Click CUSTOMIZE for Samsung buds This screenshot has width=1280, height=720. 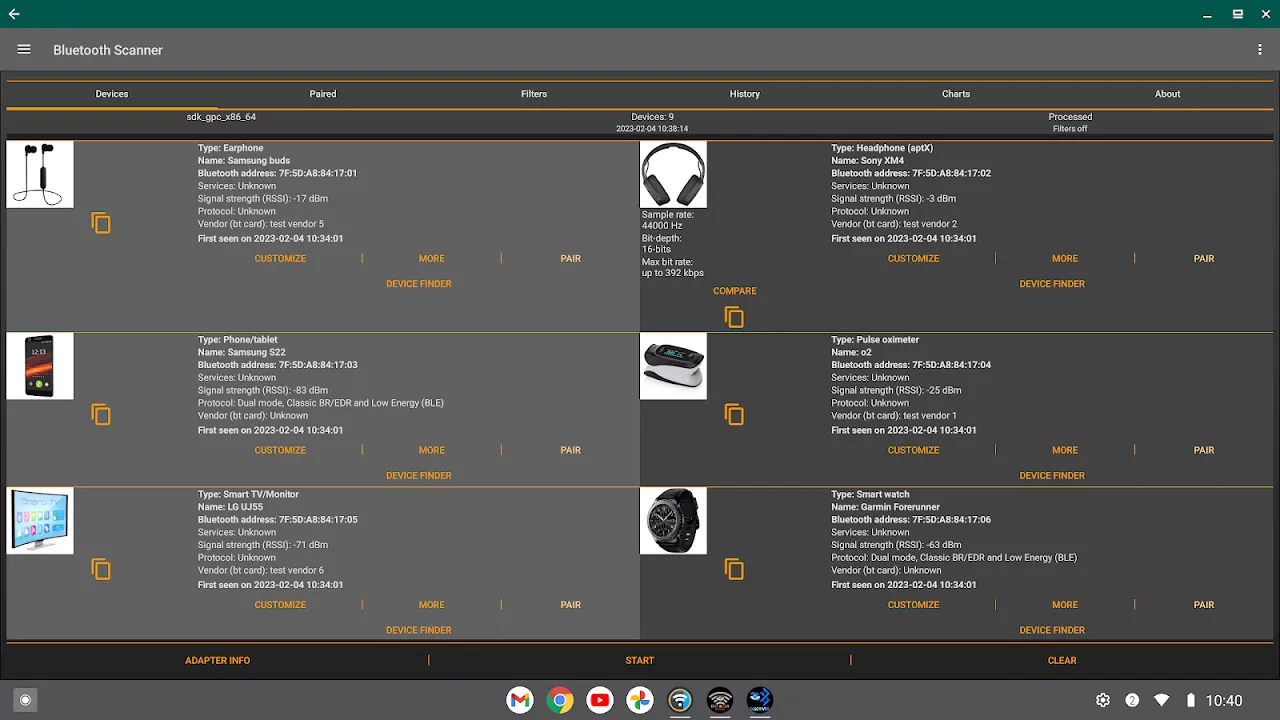pos(280,258)
